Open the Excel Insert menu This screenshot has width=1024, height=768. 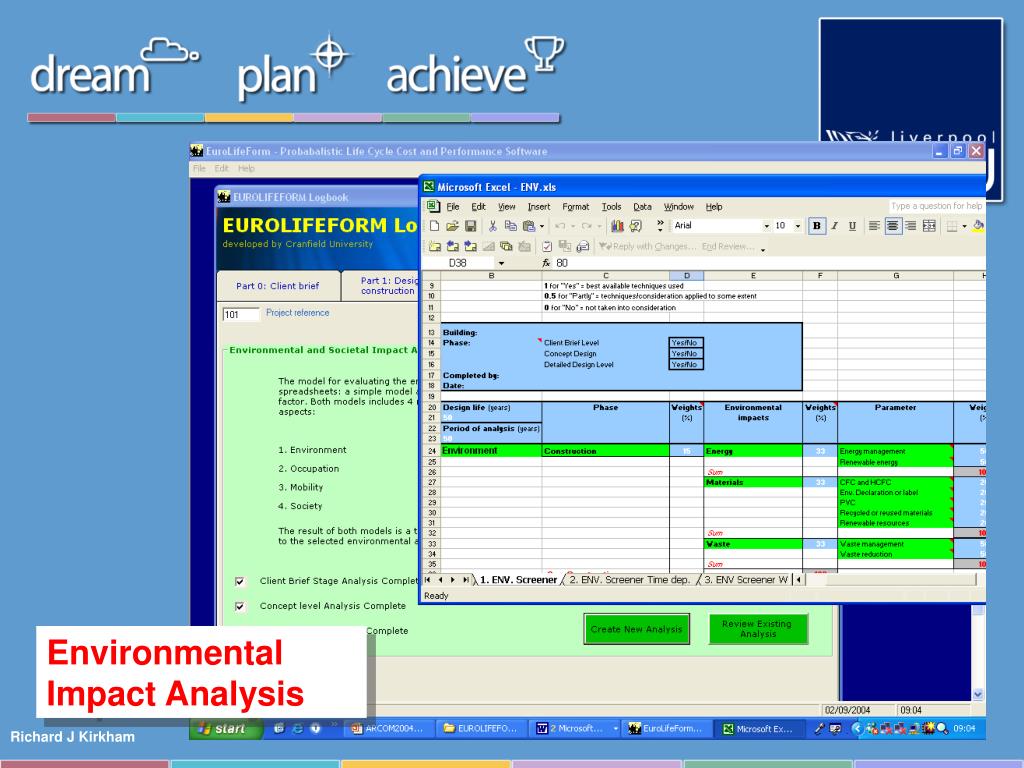539,206
